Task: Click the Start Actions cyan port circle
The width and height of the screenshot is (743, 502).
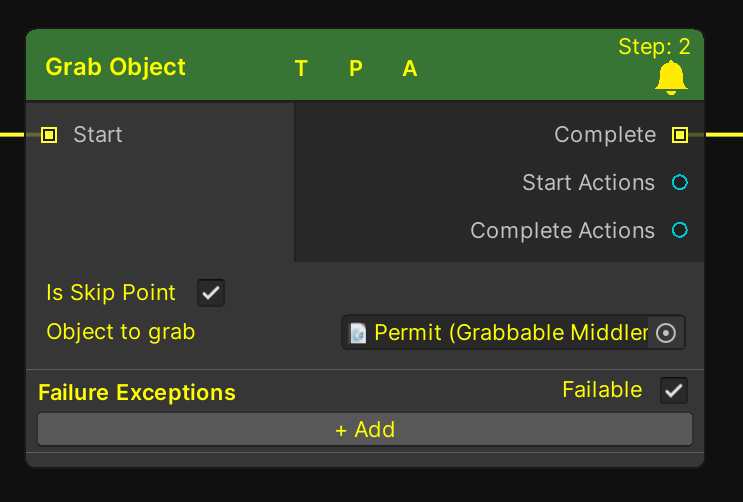Action: [680, 182]
